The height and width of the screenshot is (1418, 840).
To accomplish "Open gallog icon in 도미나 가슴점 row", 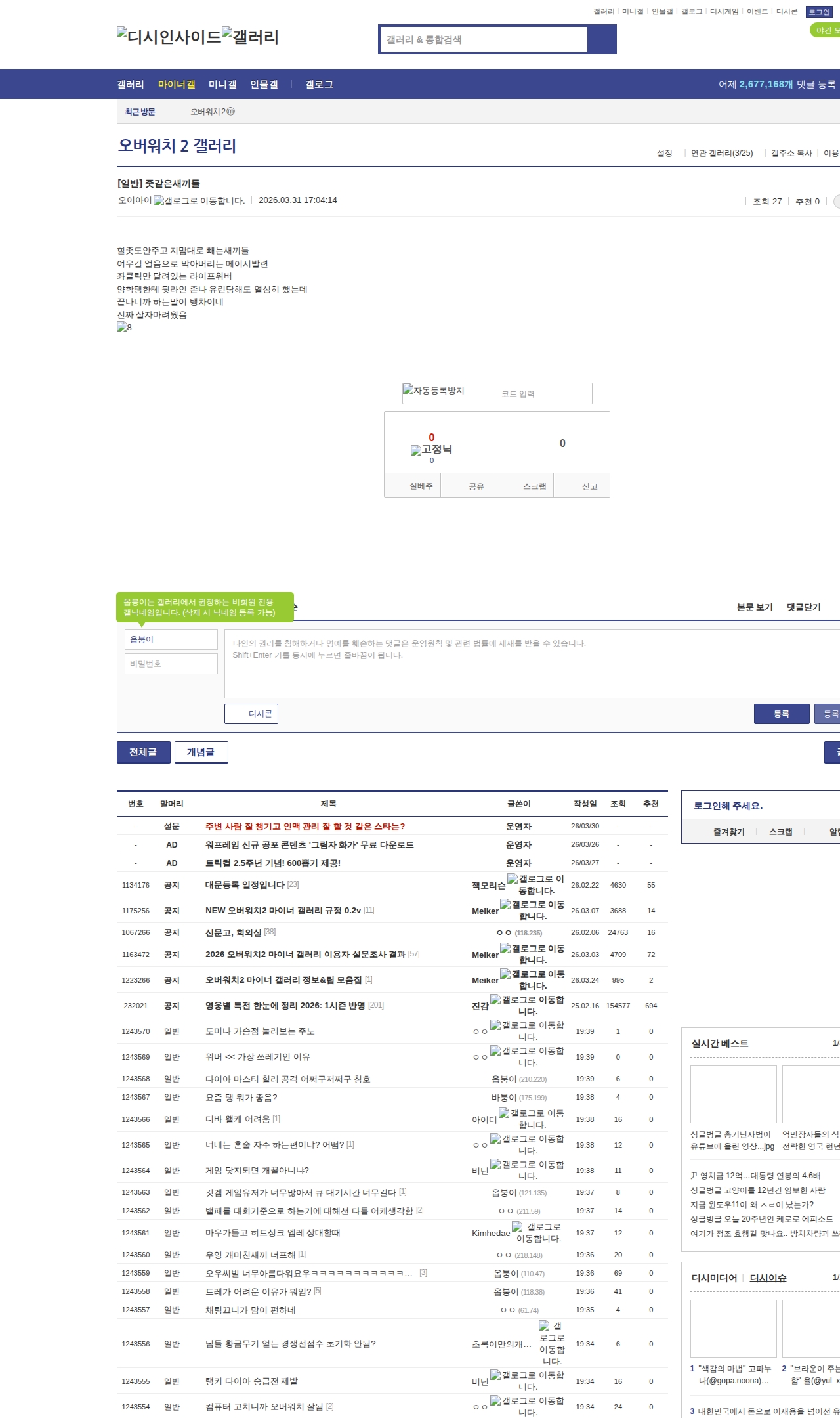I will coord(528,1031).
